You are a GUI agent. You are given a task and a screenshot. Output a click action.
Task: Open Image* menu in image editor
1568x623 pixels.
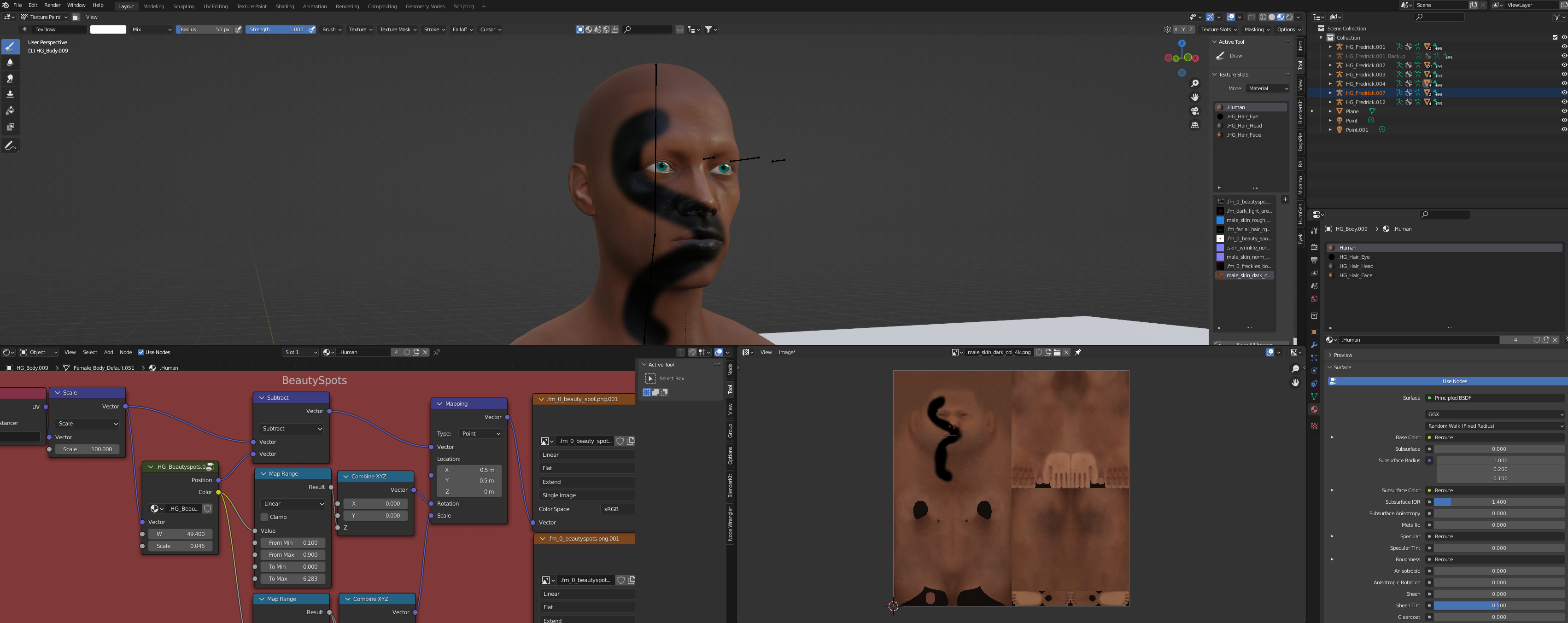click(x=787, y=352)
